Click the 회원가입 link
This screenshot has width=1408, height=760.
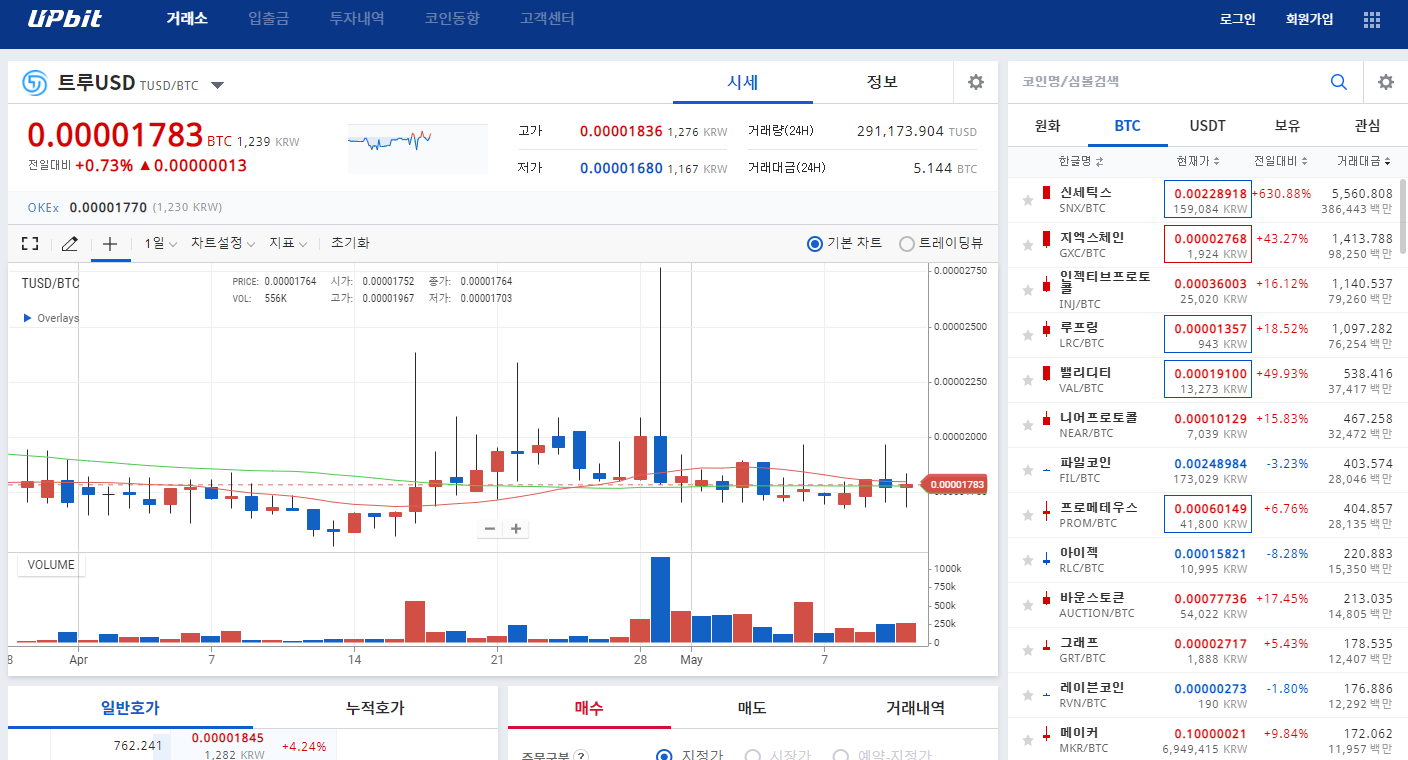click(1309, 19)
